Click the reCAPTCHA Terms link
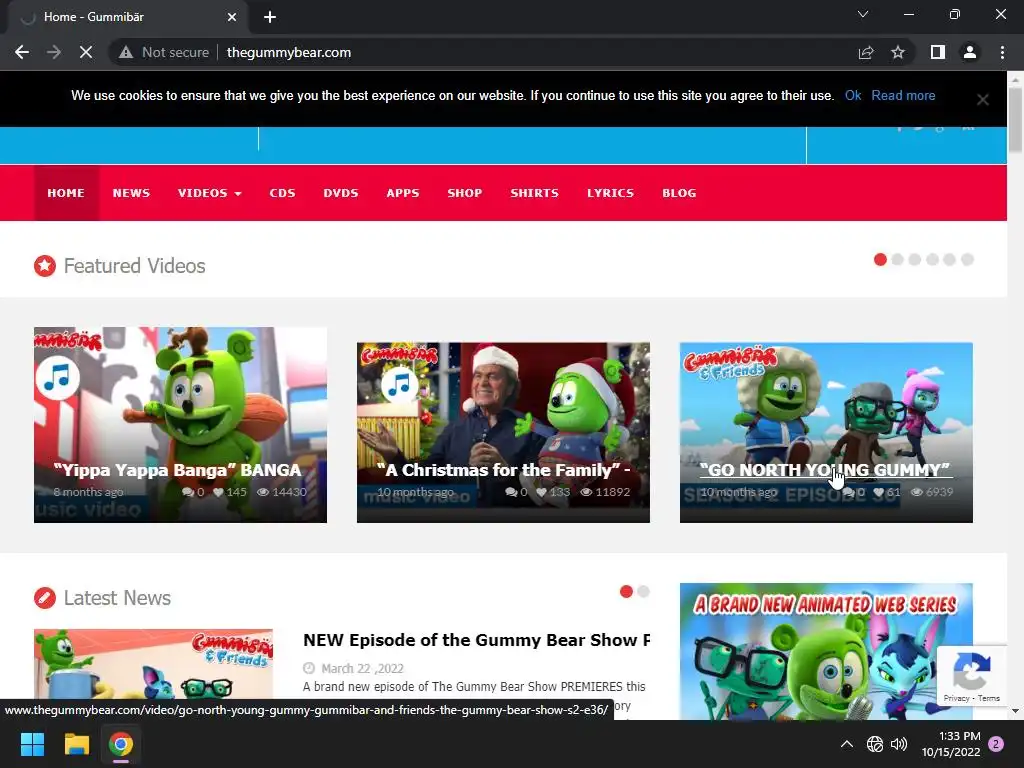Image resolution: width=1024 pixels, height=768 pixels. click(989, 698)
